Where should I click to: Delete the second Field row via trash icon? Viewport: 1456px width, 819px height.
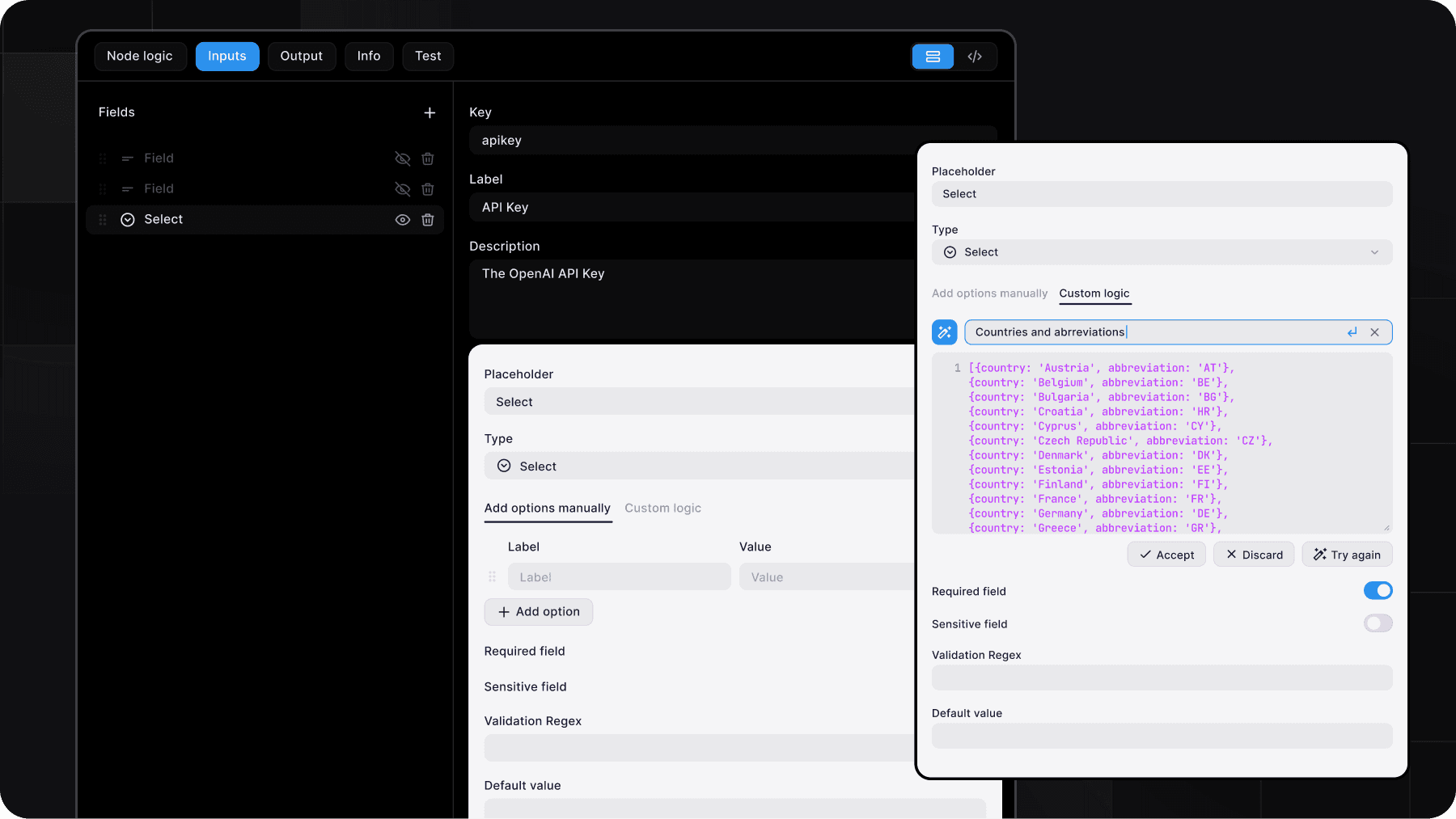tap(428, 189)
